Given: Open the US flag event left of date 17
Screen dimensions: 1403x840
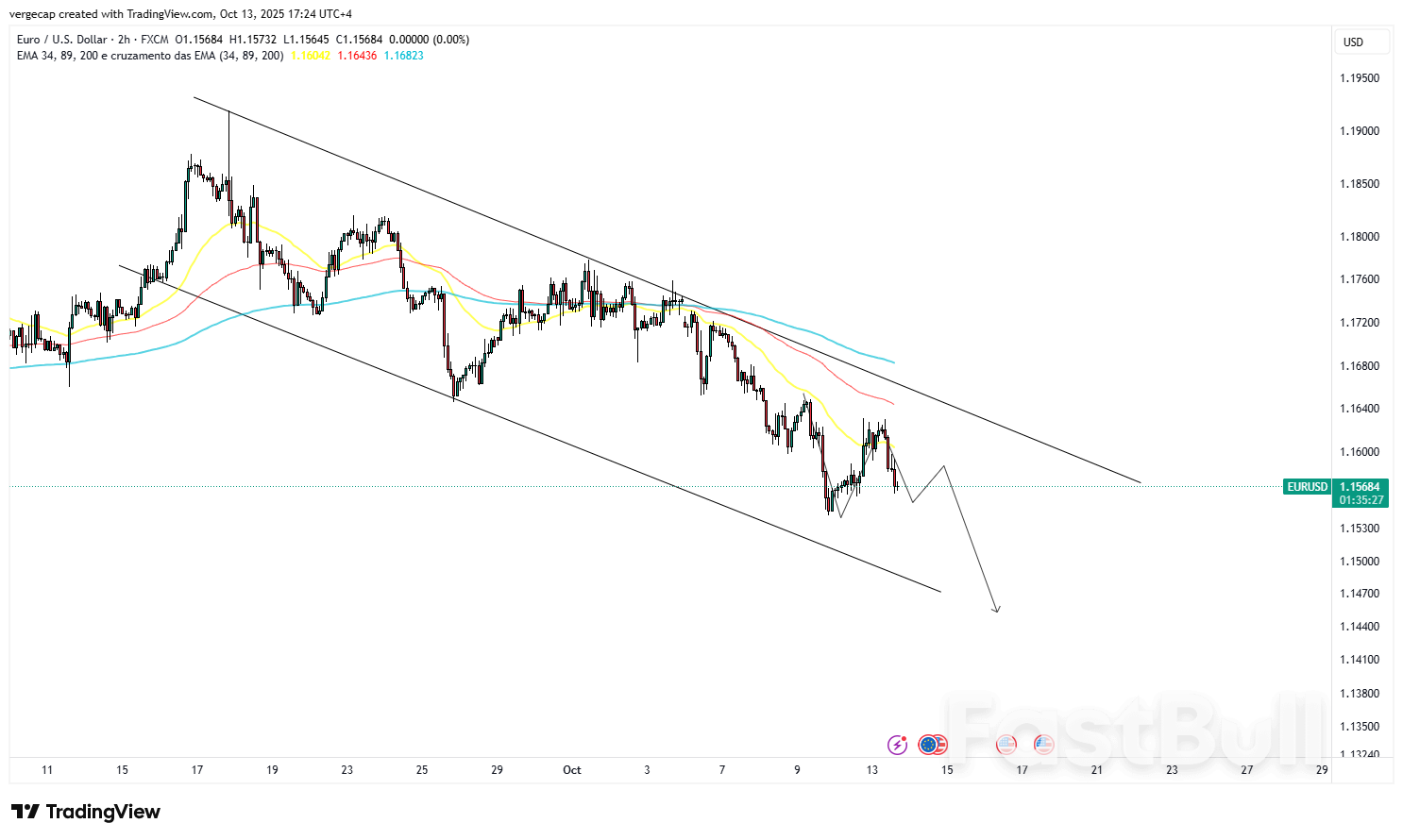Looking at the screenshot, I should tap(1006, 745).
